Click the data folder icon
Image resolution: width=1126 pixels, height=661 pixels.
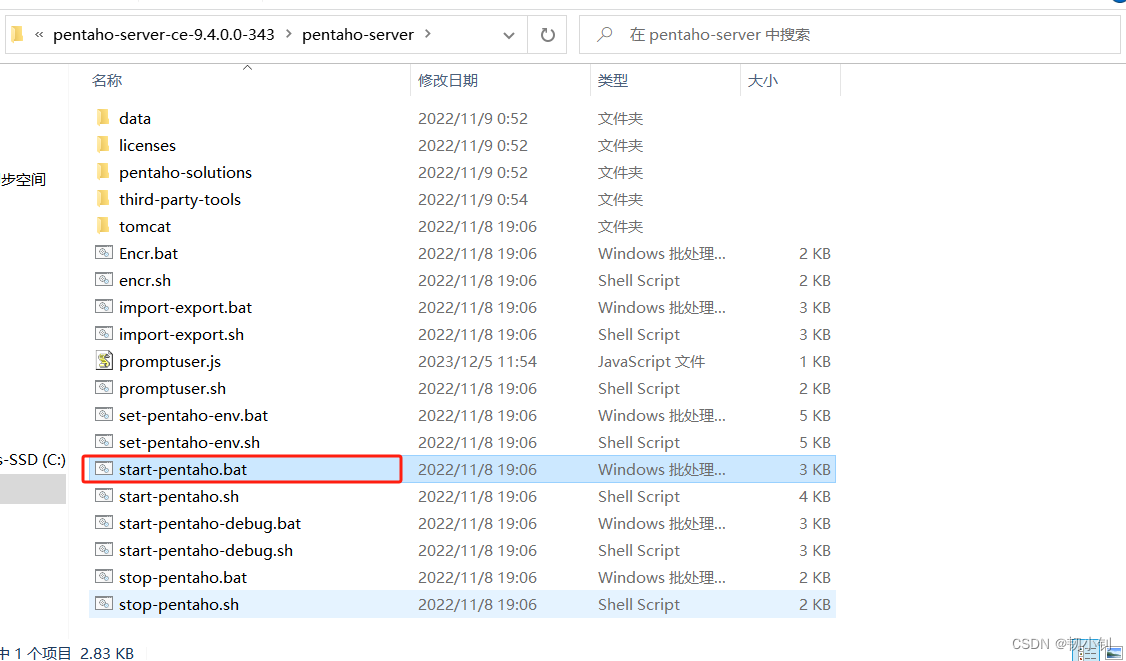103,118
